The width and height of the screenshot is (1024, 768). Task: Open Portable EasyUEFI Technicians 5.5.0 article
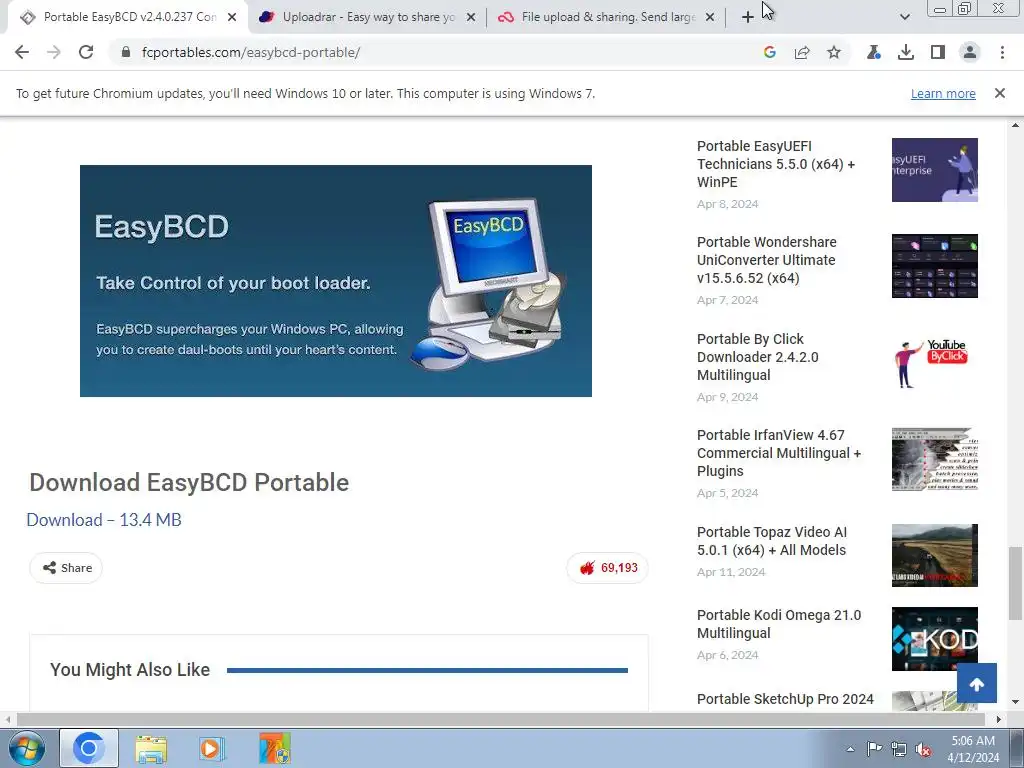(776, 164)
